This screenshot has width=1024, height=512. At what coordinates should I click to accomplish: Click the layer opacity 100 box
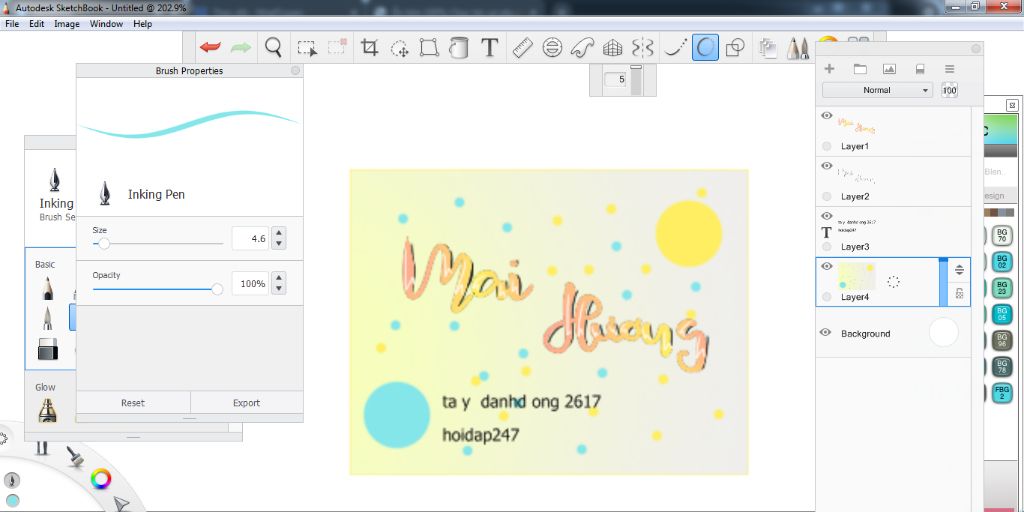tap(950, 90)
